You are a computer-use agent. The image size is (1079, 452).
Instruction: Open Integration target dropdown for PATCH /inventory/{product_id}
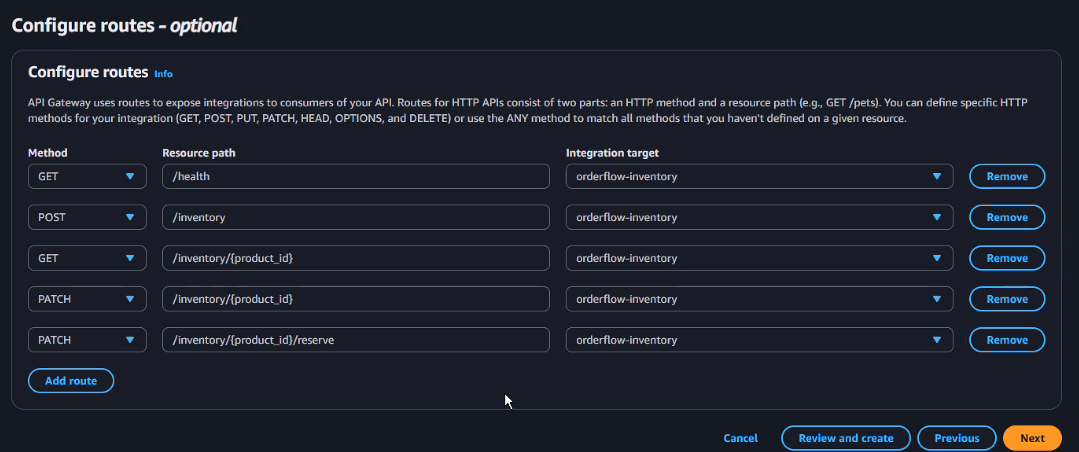[759, 299]
